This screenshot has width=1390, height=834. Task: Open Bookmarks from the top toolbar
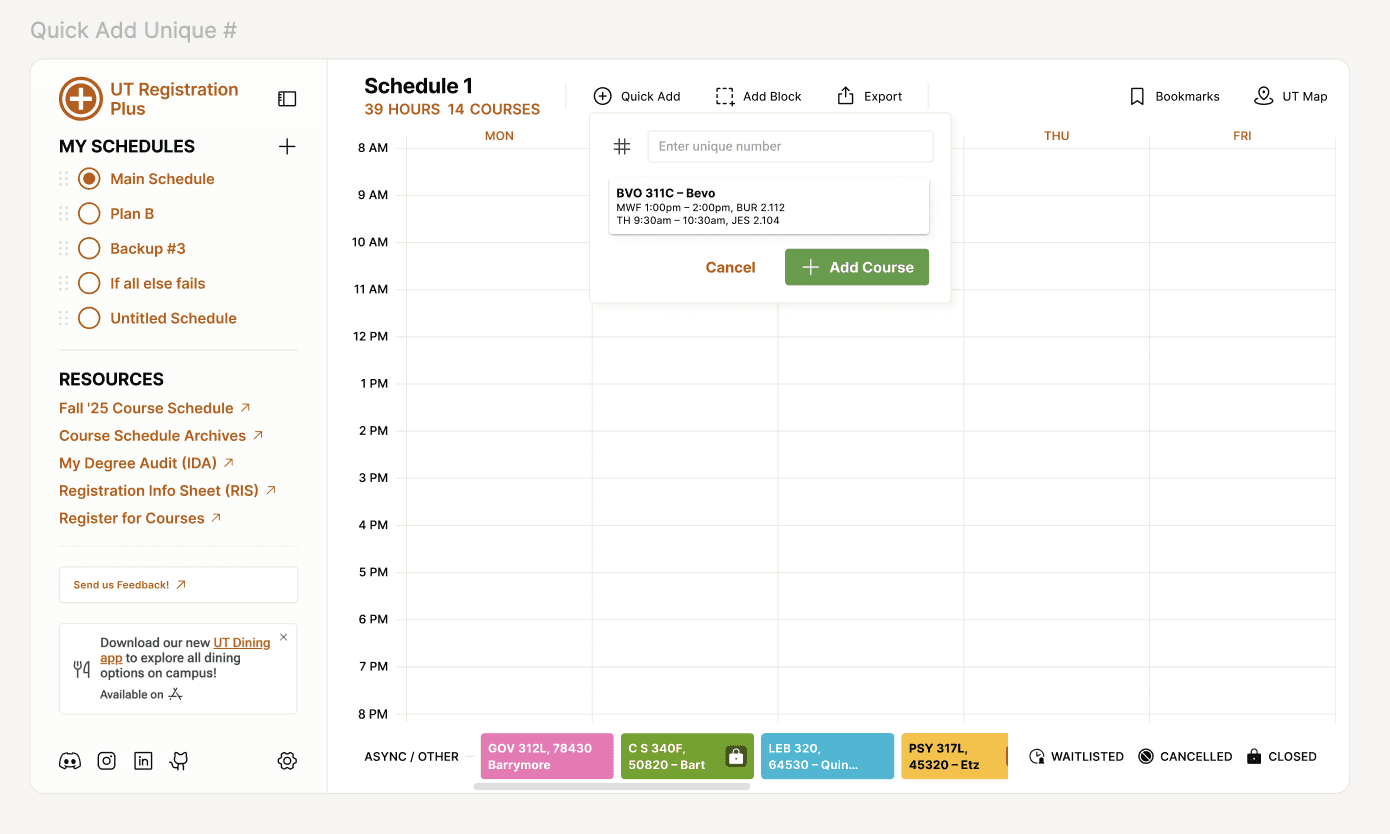tap(1174, 96)
